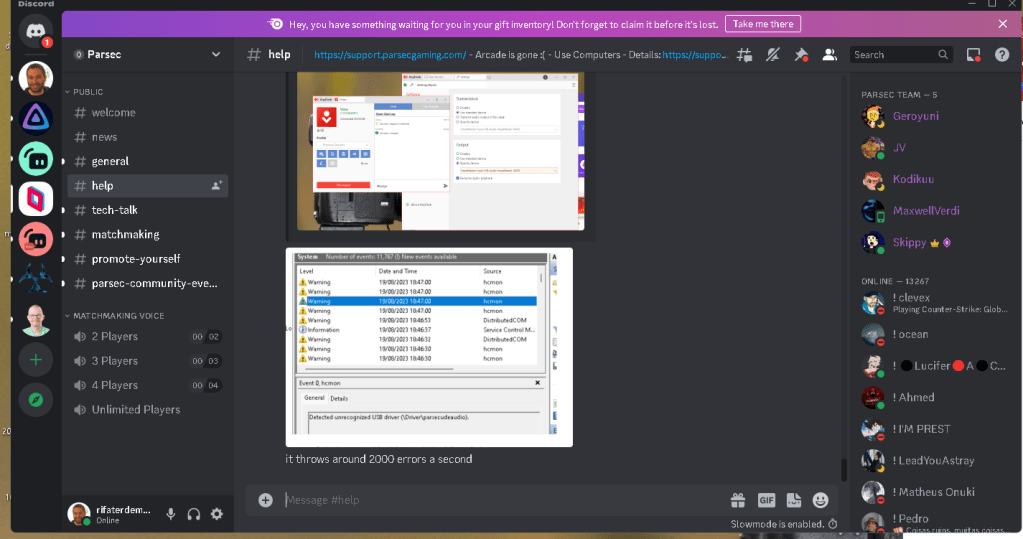This screenshot has width=1023, height=539.
Task: Open member ! clevex profile
Action: [935, 303]
